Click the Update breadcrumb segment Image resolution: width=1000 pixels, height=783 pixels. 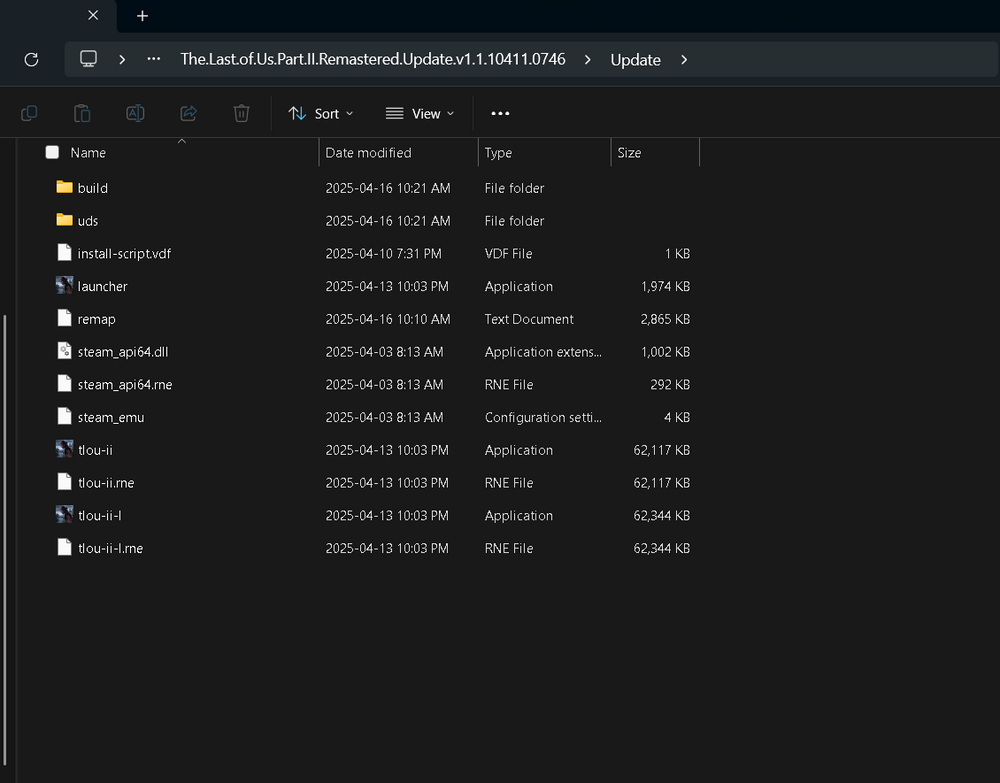[x=635, y=60]
